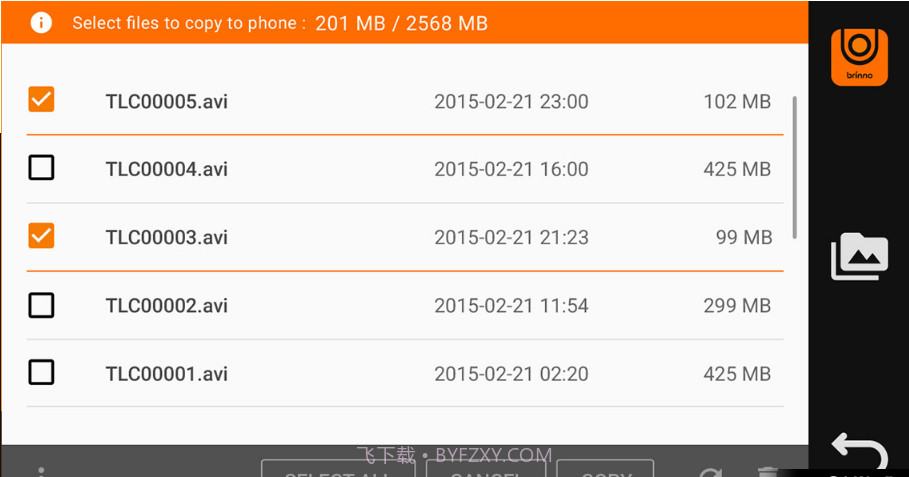Click the CANCEL button
909x477 pixels.
(486, 468)
